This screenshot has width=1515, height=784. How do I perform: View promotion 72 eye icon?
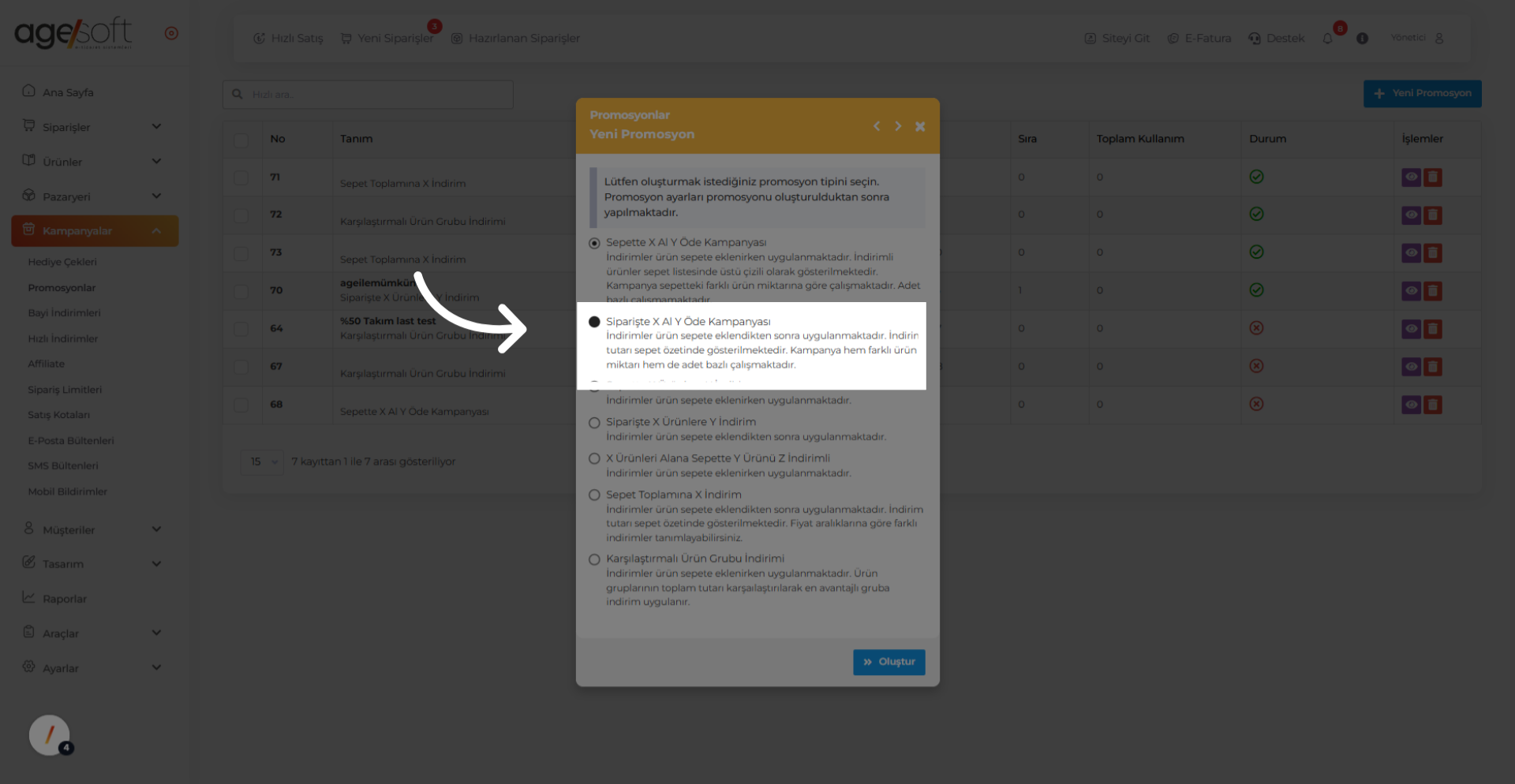point(1412,215)
